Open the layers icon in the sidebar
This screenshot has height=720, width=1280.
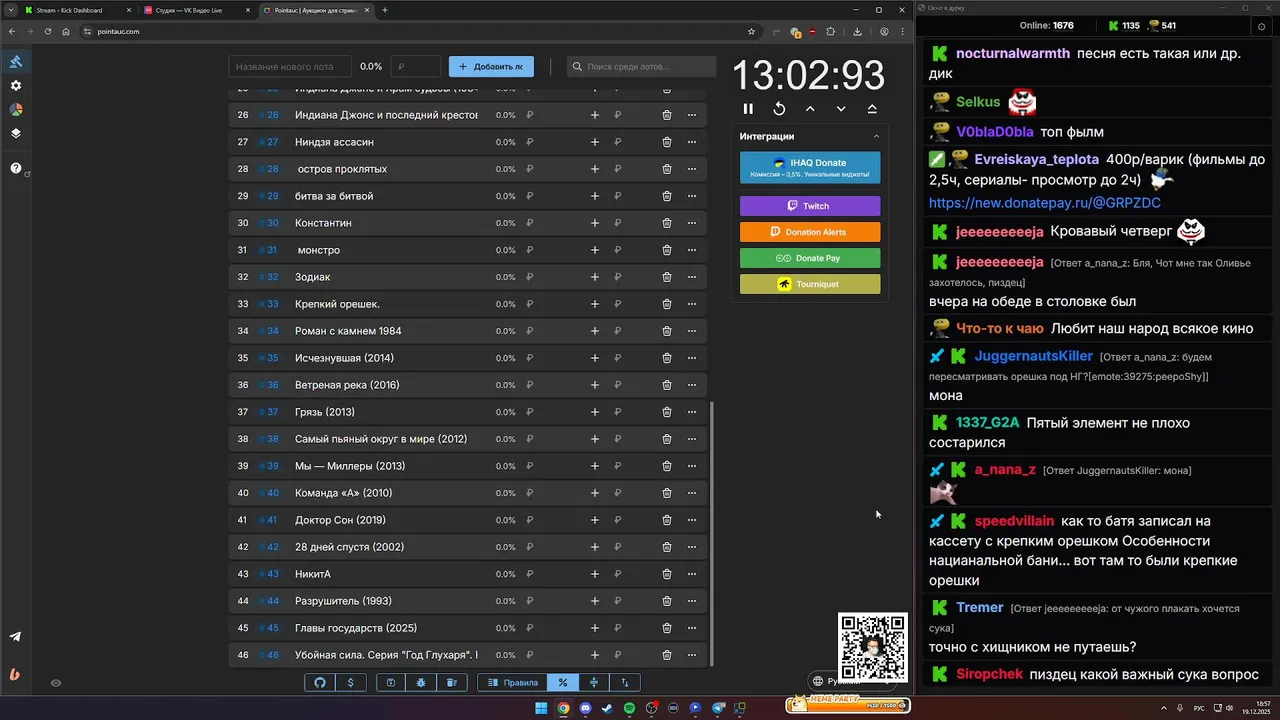(16, 133)
